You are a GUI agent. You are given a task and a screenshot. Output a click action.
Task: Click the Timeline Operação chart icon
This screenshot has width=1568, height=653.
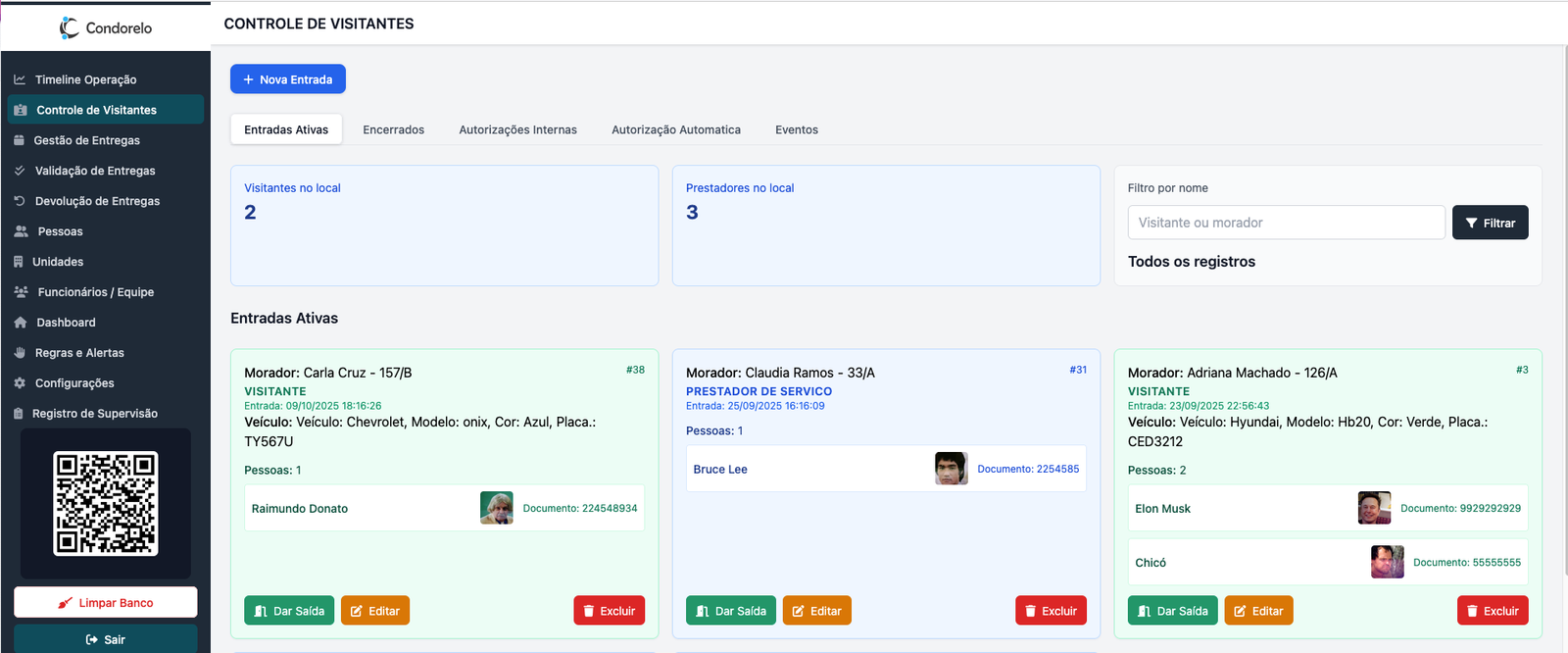pyautogui.click(x=20, y=79)
